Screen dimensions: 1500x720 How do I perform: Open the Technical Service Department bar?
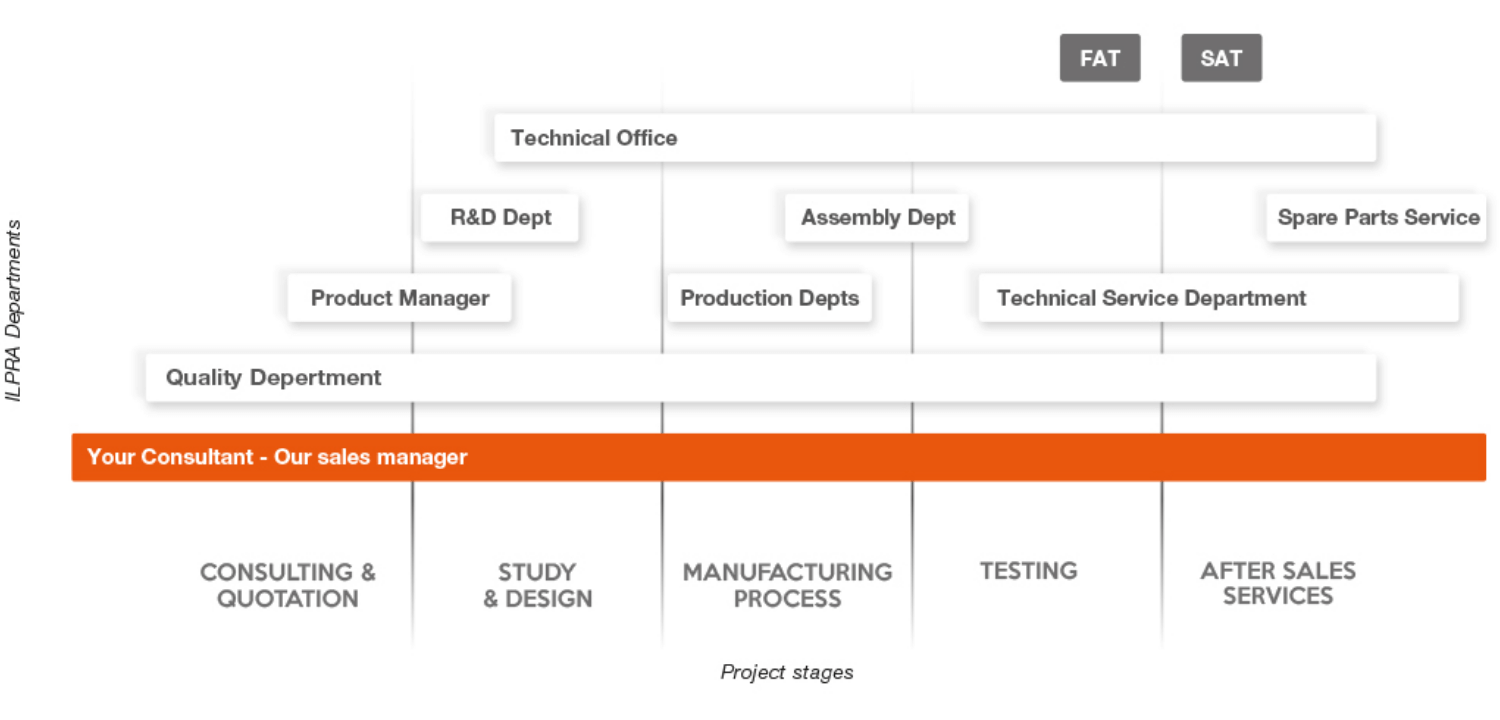coord(1218,298)
